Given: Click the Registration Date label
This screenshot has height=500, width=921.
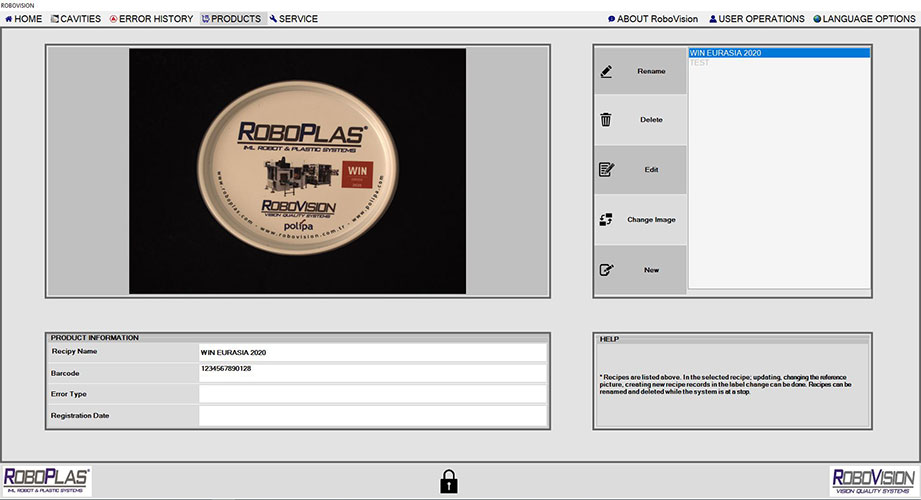Looking at the screenshot, I should tap(80, 415).
